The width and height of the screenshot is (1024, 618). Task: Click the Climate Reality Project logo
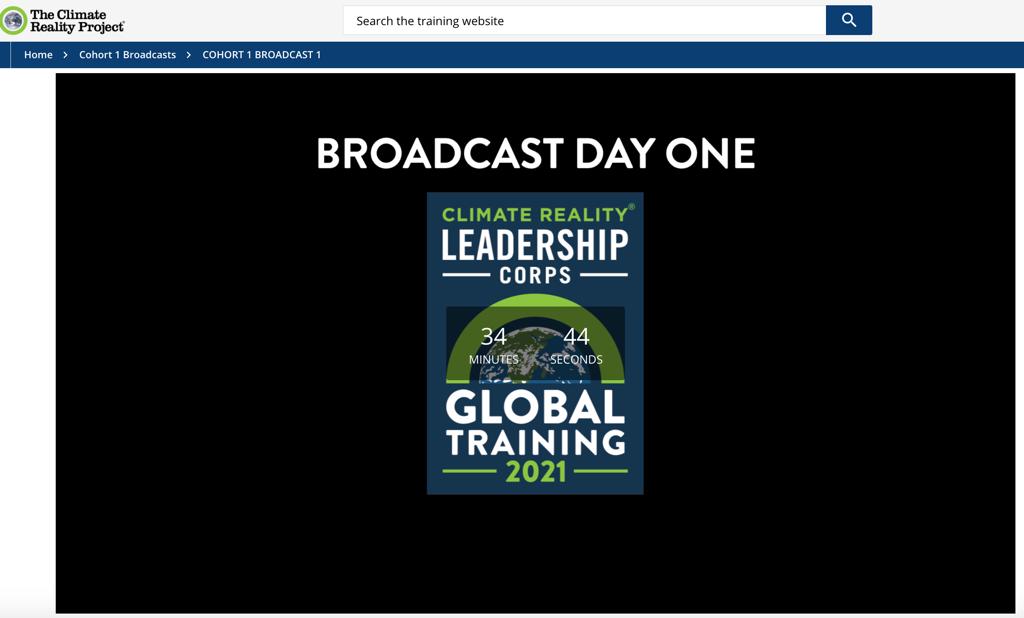pyautogui.click(x=63, y=20)
